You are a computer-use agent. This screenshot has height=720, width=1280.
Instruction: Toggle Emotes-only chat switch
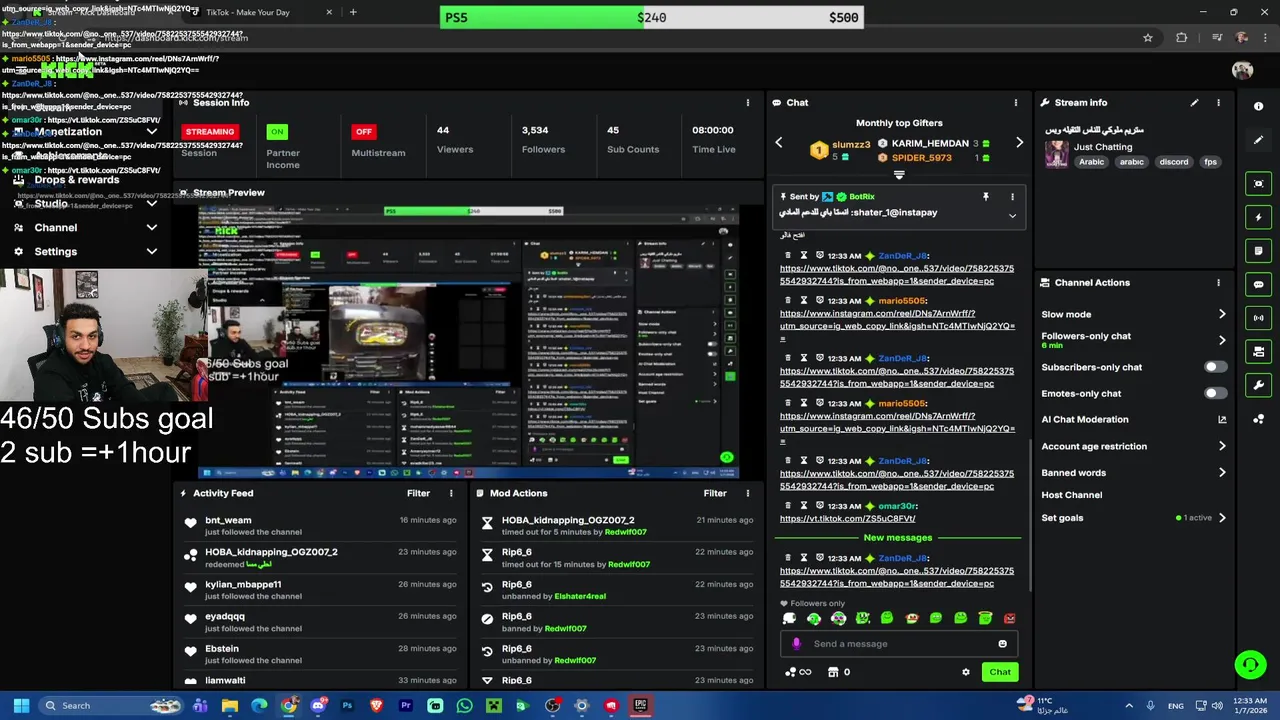1215,393
